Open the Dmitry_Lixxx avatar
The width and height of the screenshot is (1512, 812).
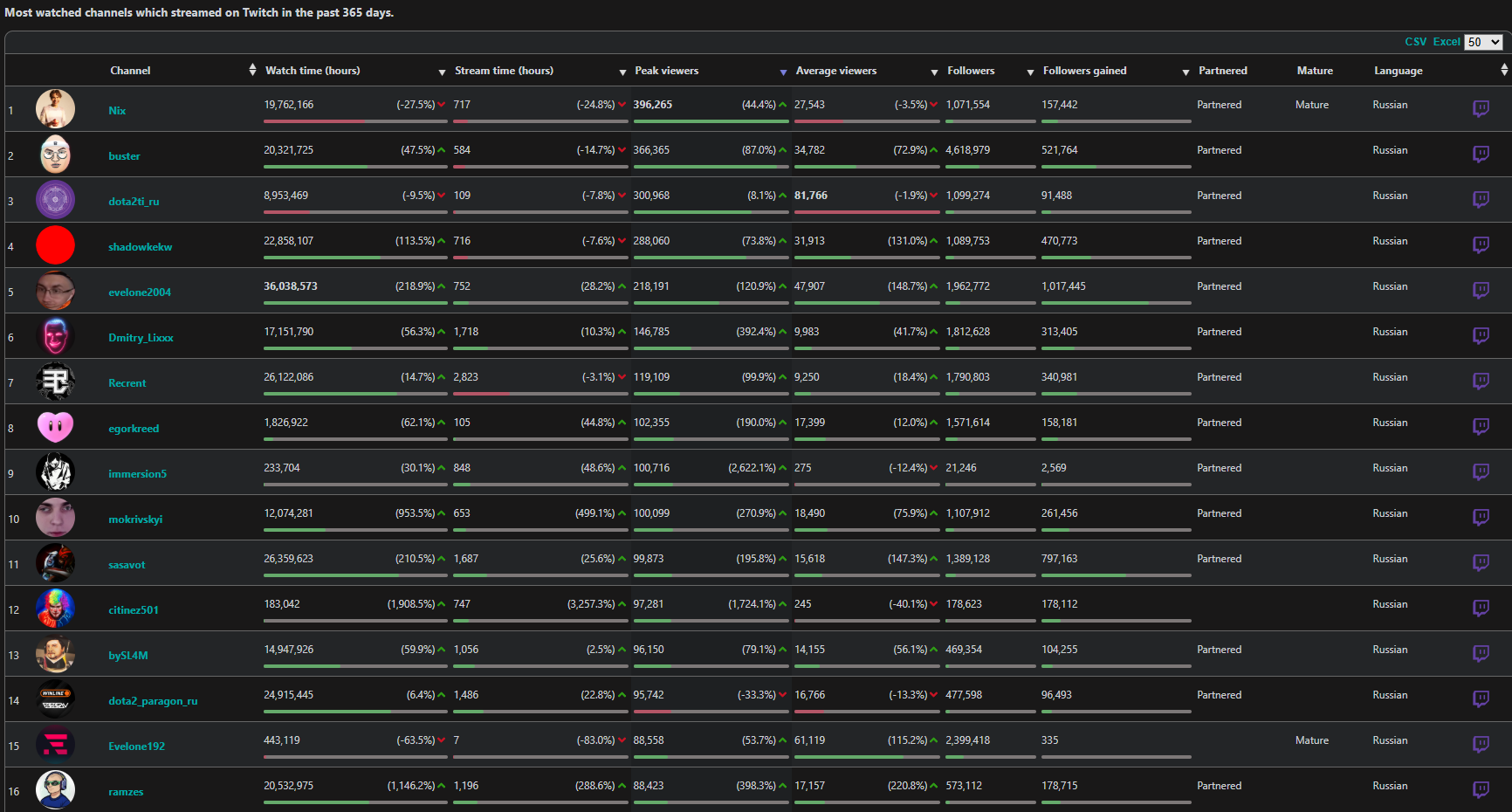point(55,336)
